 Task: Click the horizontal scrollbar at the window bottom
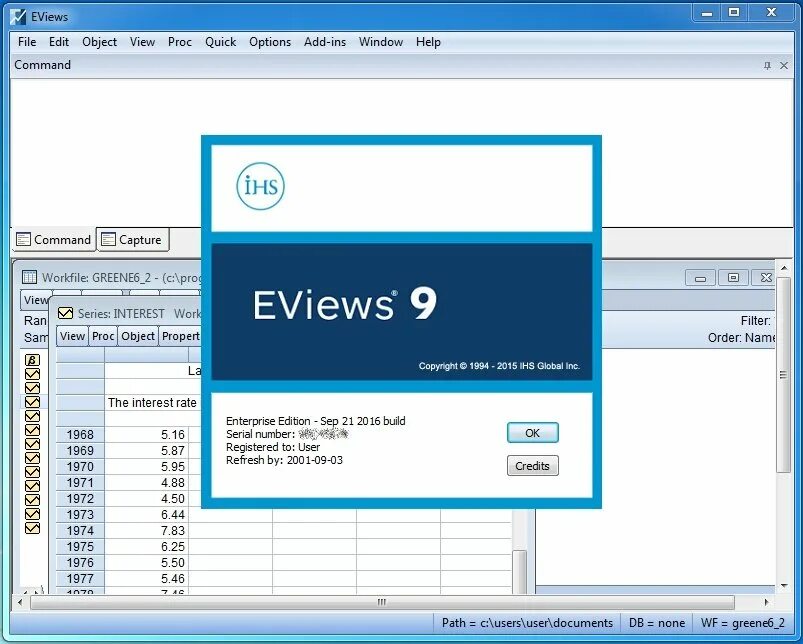tap(380, 603)
